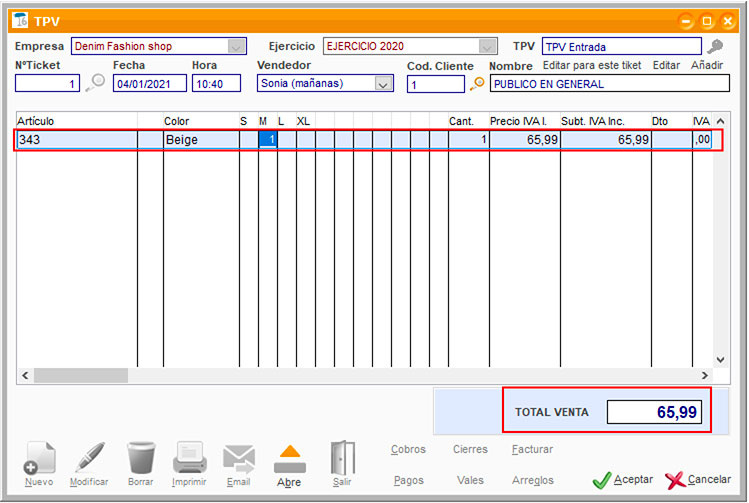This screenshot has height=503, width=749.
Task: Click horizontal scrollbar left arrow
Action: (x=25, y=375)
